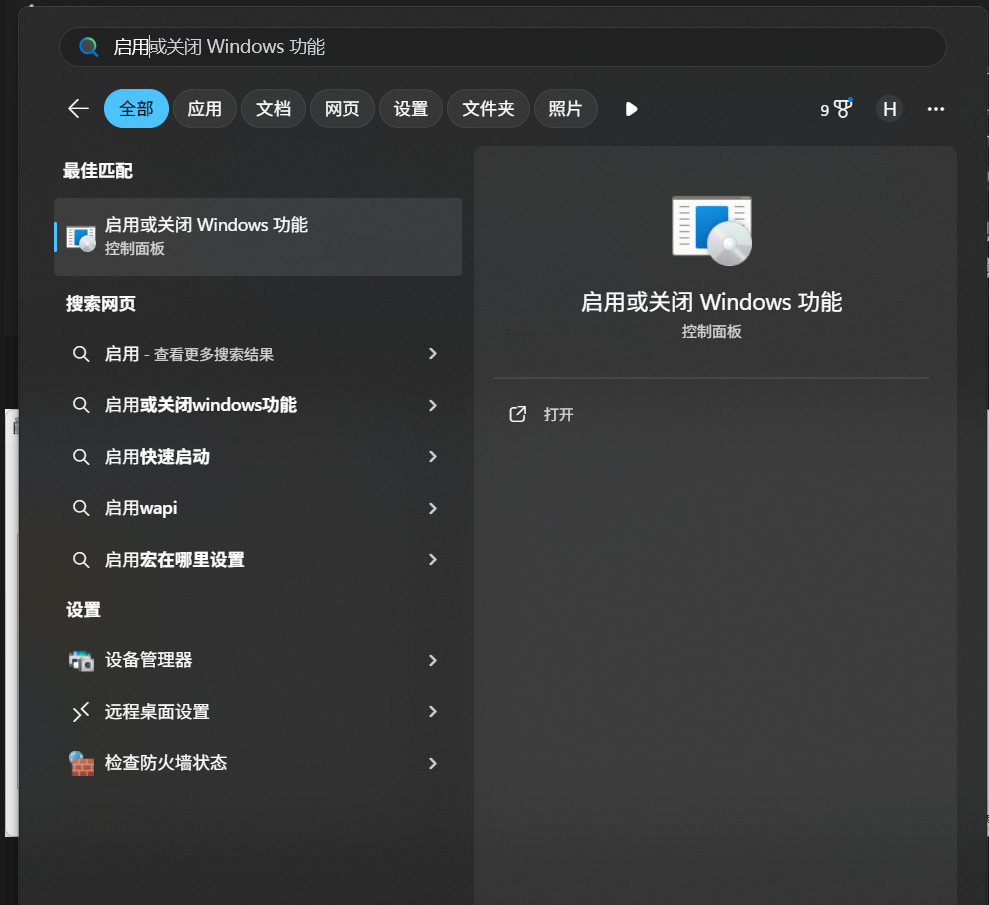
Task: Open web suggestion 启用wapi
Action: (258, 508)
